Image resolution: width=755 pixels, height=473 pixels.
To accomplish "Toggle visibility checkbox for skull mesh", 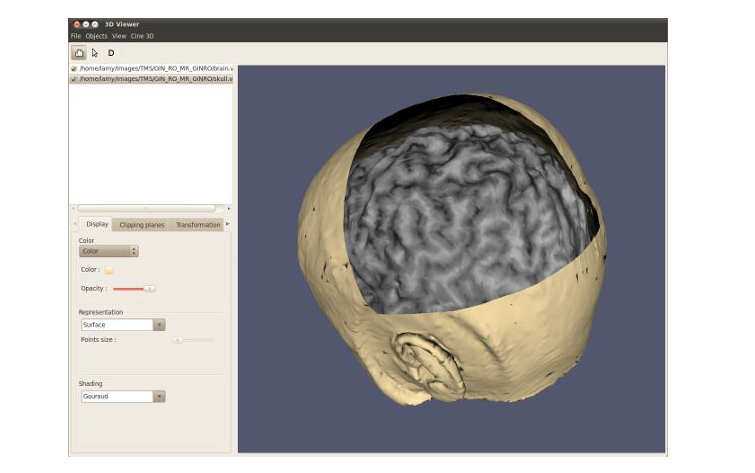I will tap(74, 78).
